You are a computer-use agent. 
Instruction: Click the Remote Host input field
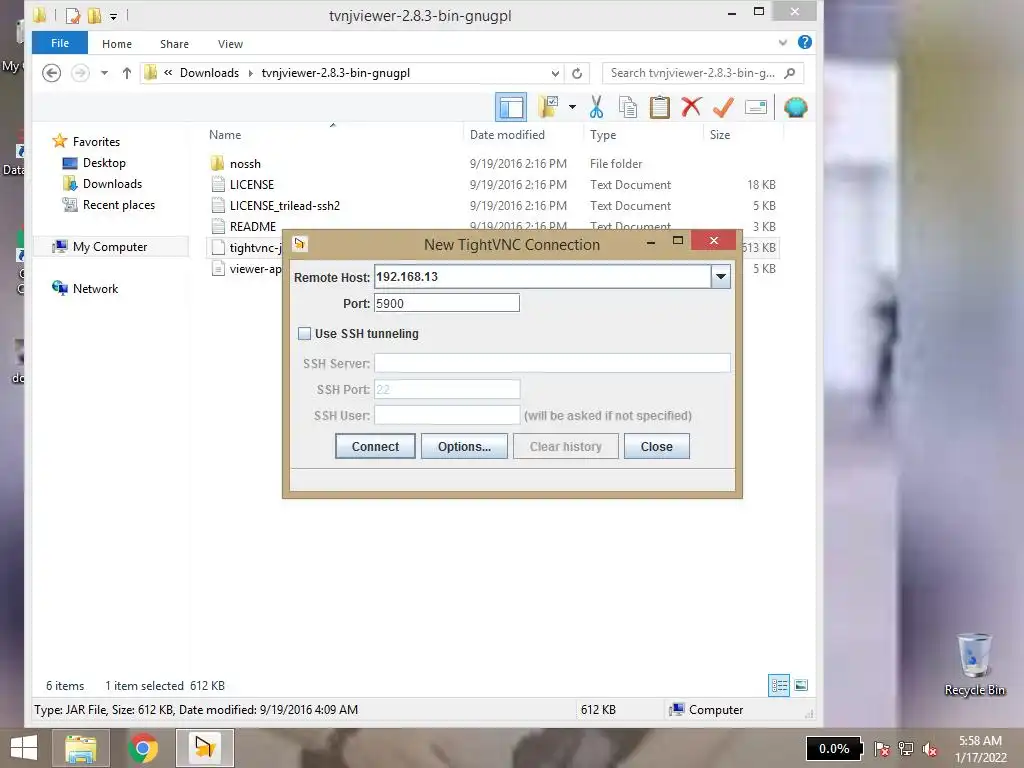pyautogui.click(x=542, y=277)
